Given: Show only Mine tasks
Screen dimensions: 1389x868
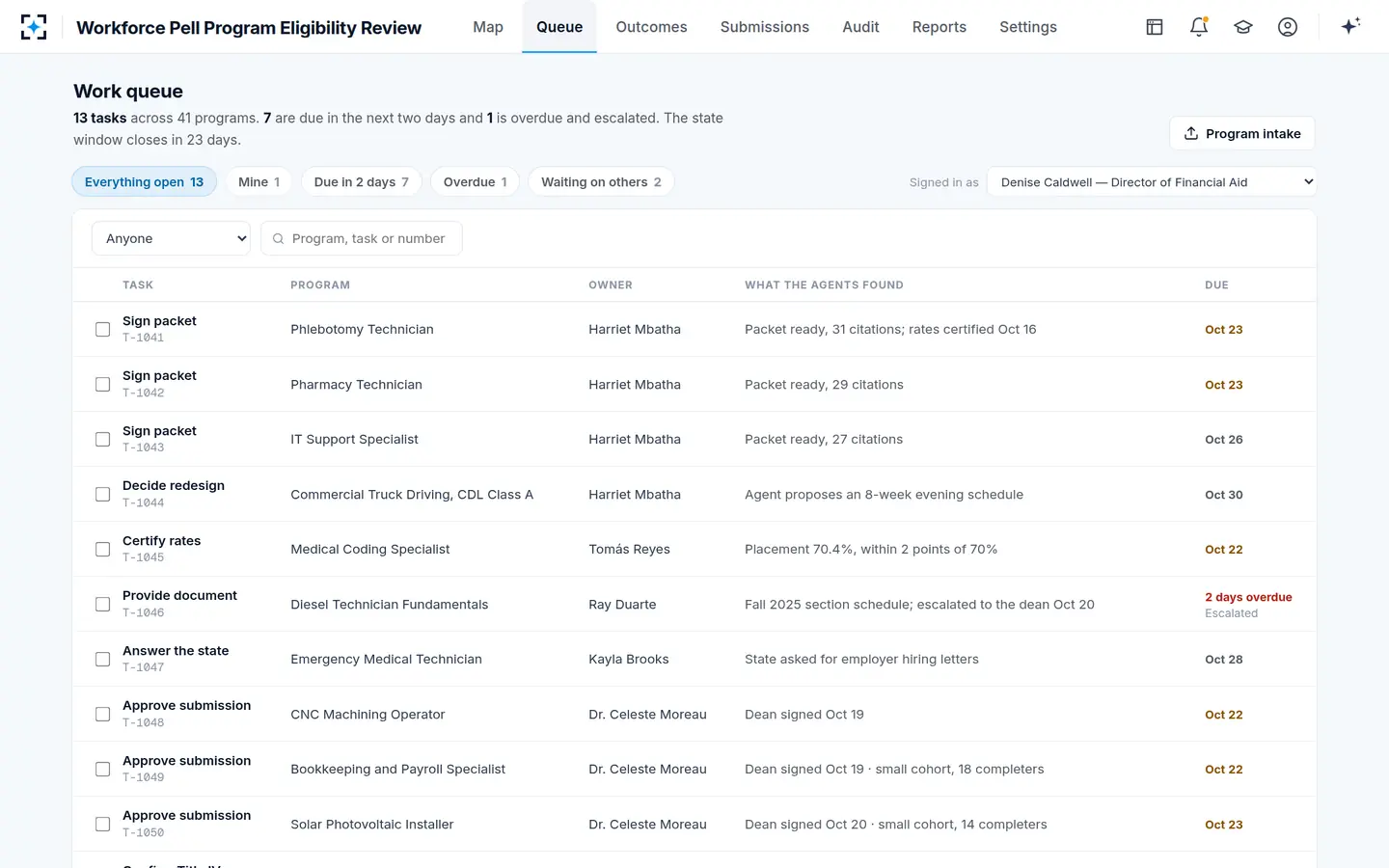Looking at the screenshot, I should 259,182.
